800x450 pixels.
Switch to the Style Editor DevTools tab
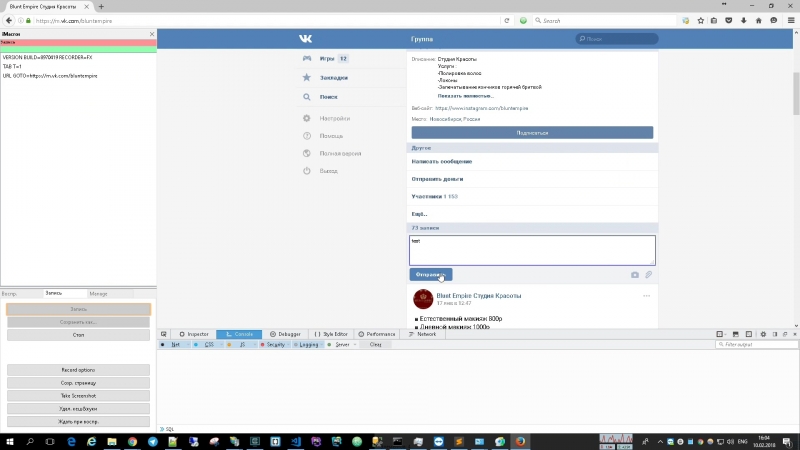[x=331, y=334]
